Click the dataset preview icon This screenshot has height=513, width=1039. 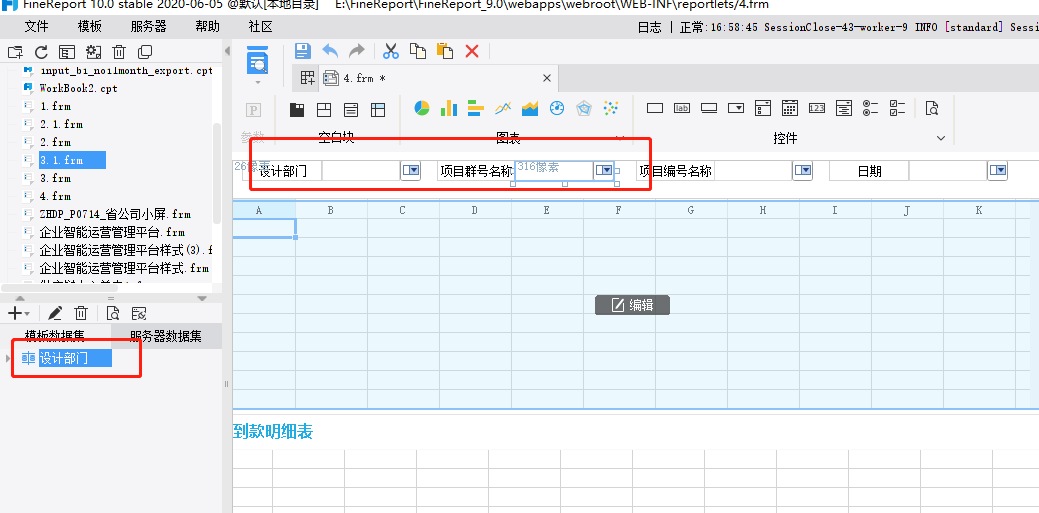click(x=113, y=313)
